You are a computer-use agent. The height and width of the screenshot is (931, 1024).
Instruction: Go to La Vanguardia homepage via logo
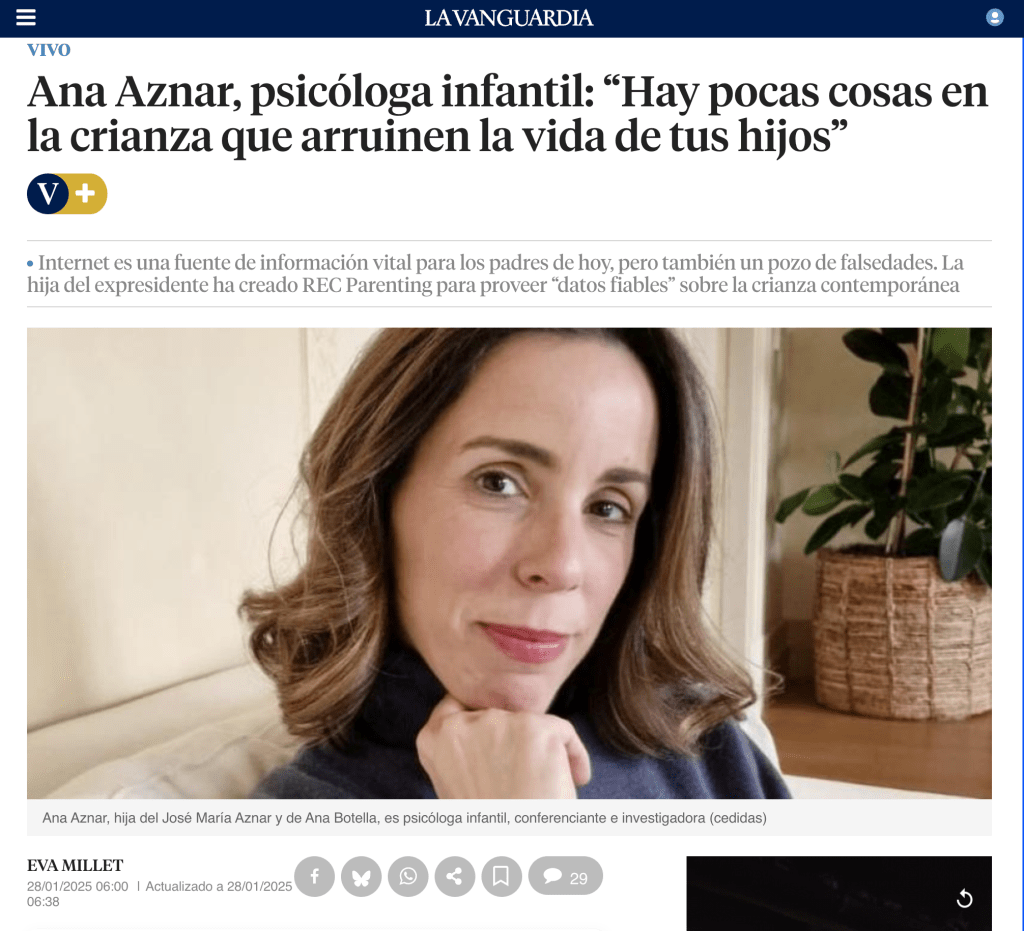[509, 18]
